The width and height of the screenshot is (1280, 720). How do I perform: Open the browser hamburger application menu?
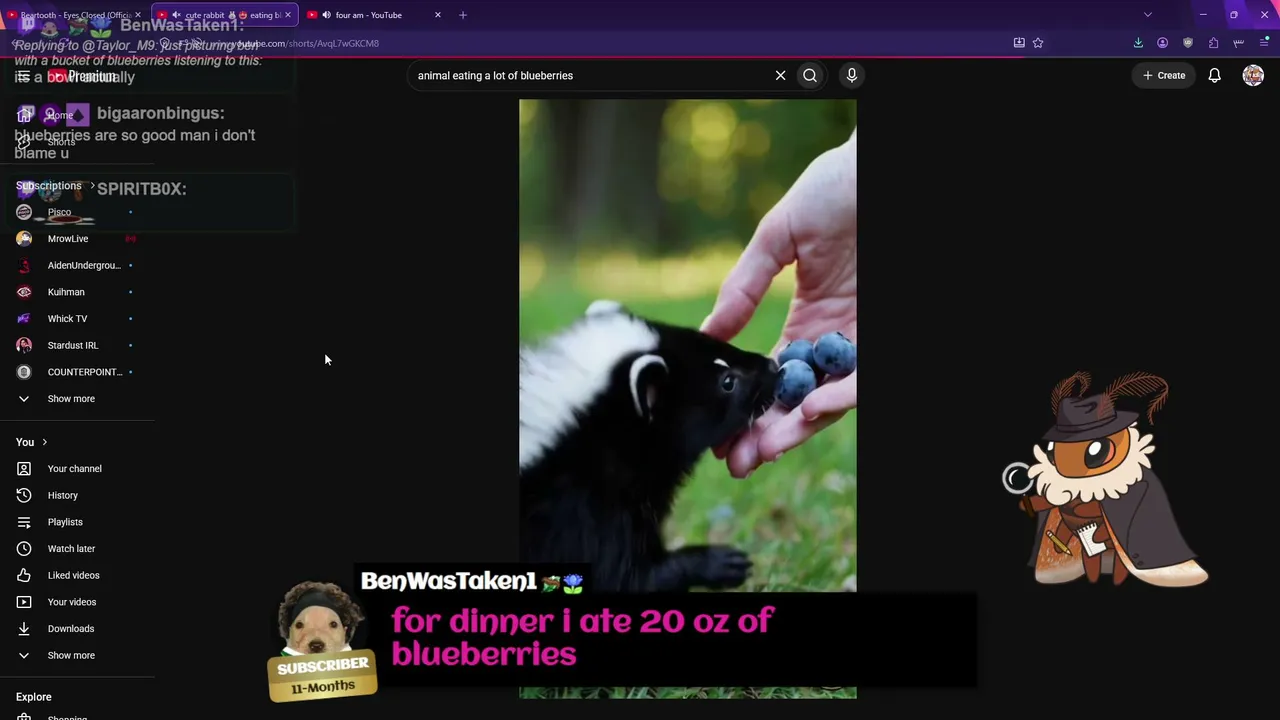(x=1264, y=43)
